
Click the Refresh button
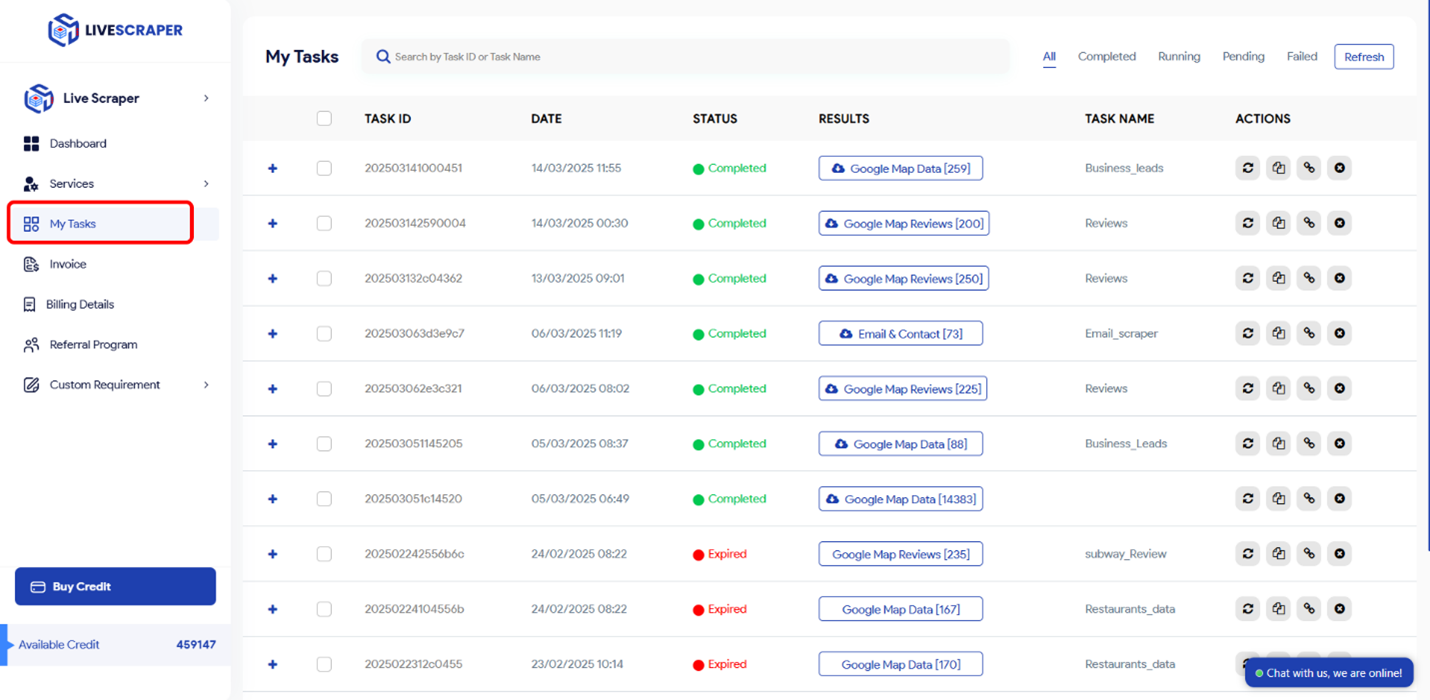pos(1363,57)
